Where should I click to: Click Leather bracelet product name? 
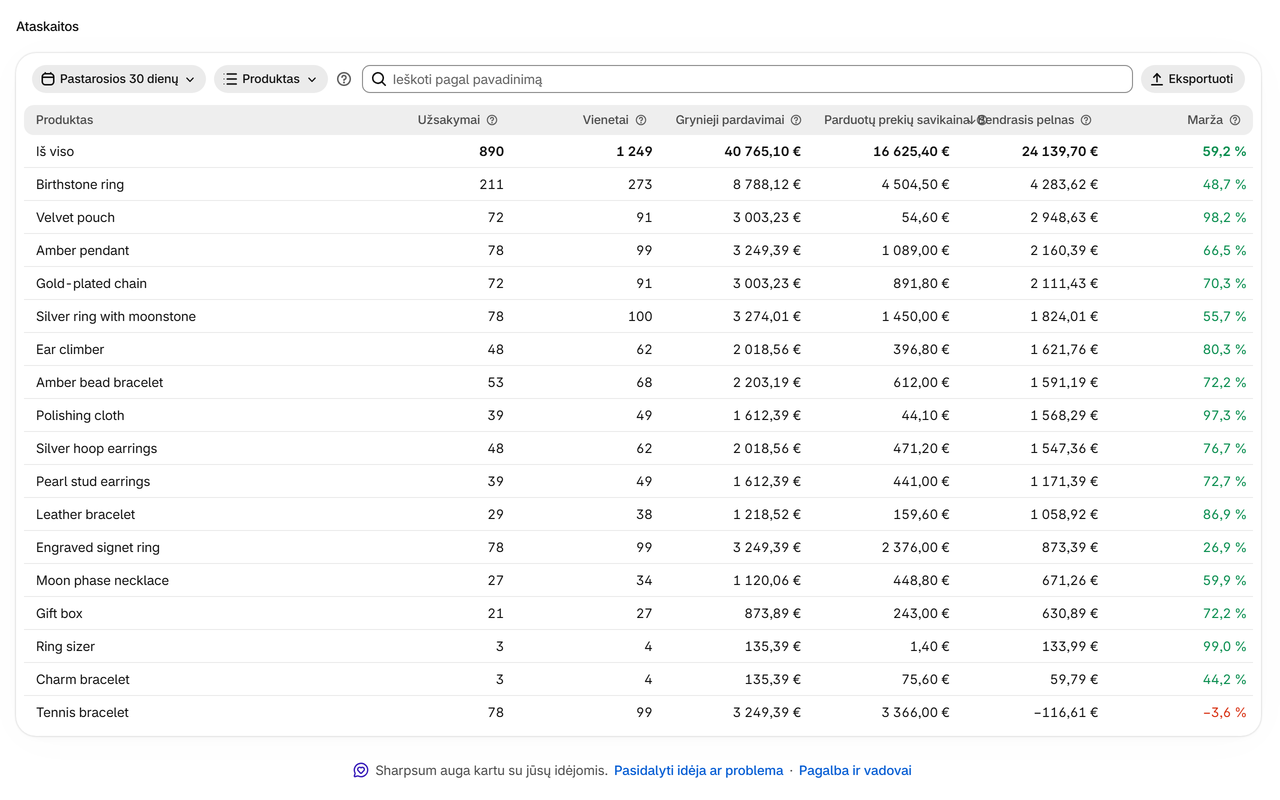click(85, 514)
